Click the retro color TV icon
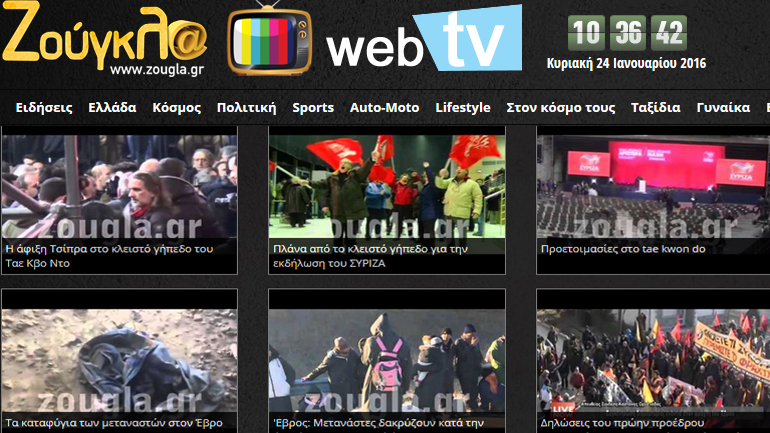Screen dimensions: 770x433 pos(269,40)
